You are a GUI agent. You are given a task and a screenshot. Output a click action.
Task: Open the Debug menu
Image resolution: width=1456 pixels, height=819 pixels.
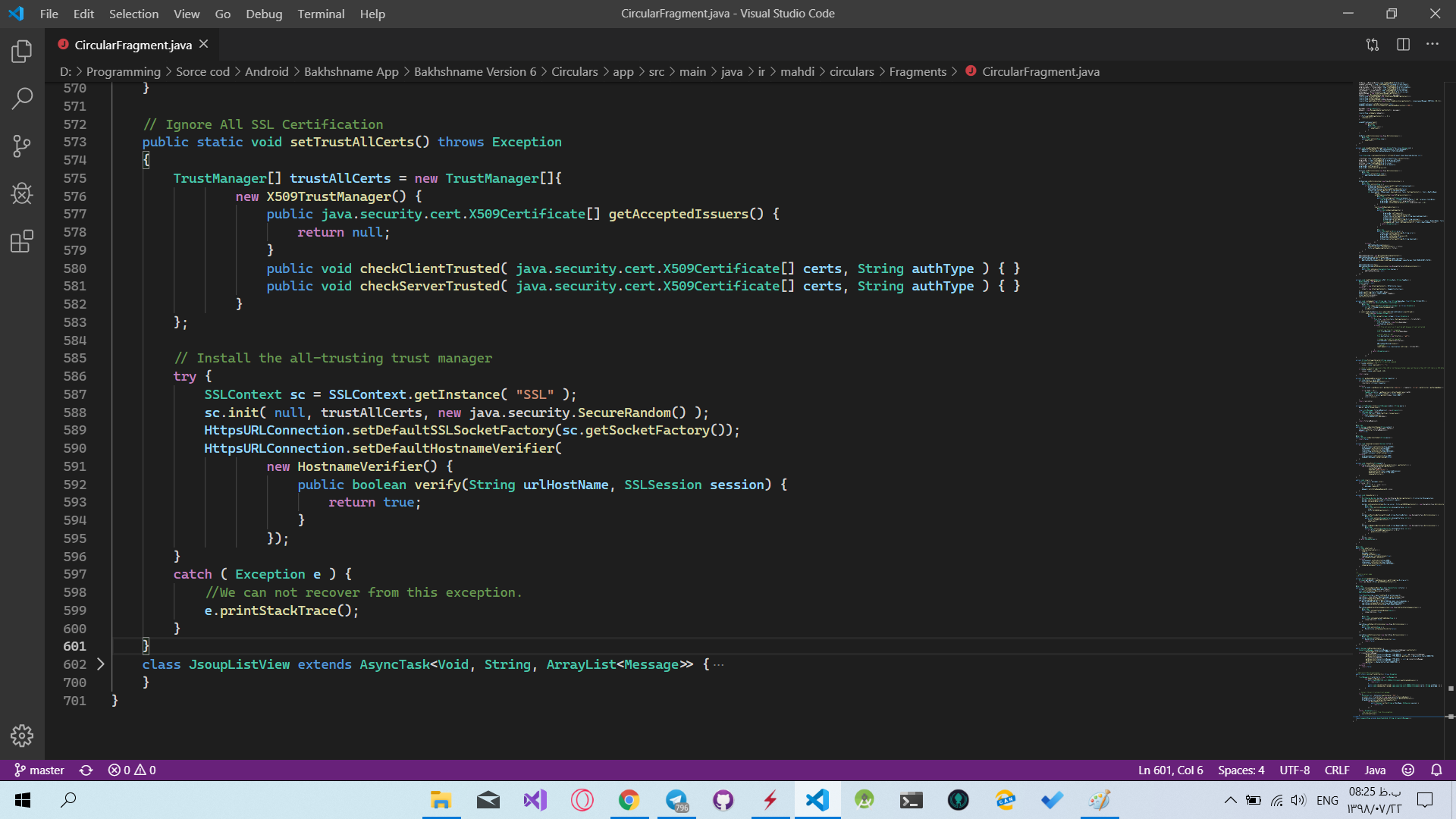pyautogui.click(x=264, y=14)
